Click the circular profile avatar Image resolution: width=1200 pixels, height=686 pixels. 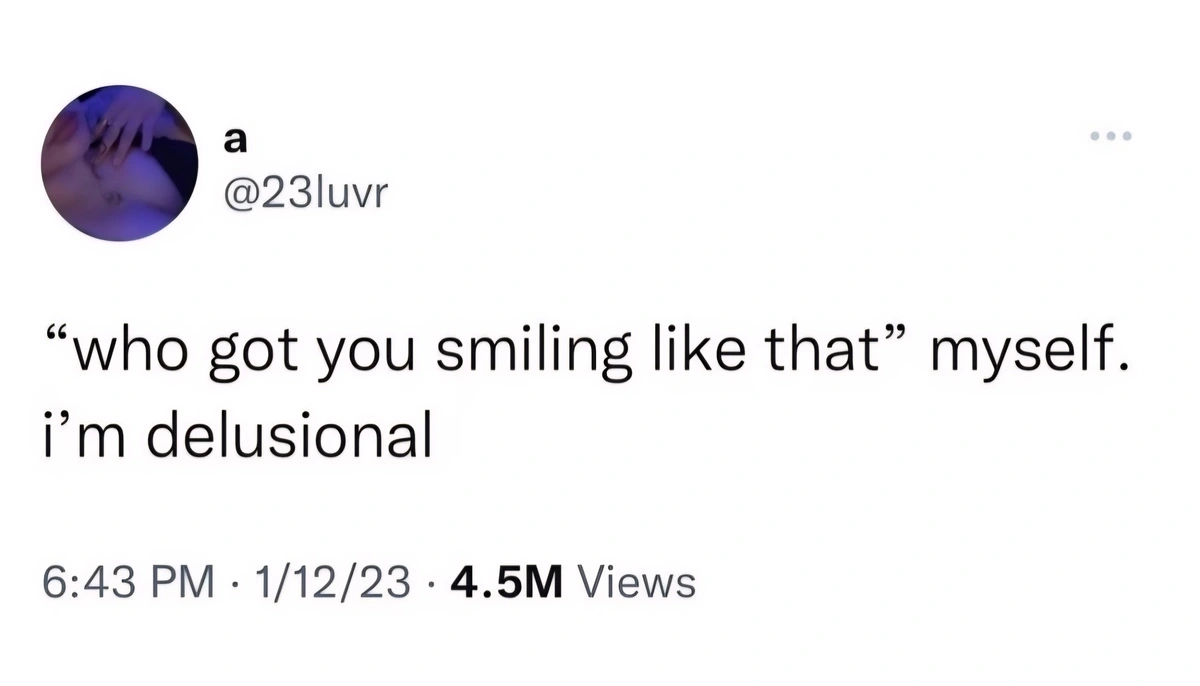pos(120,164)
